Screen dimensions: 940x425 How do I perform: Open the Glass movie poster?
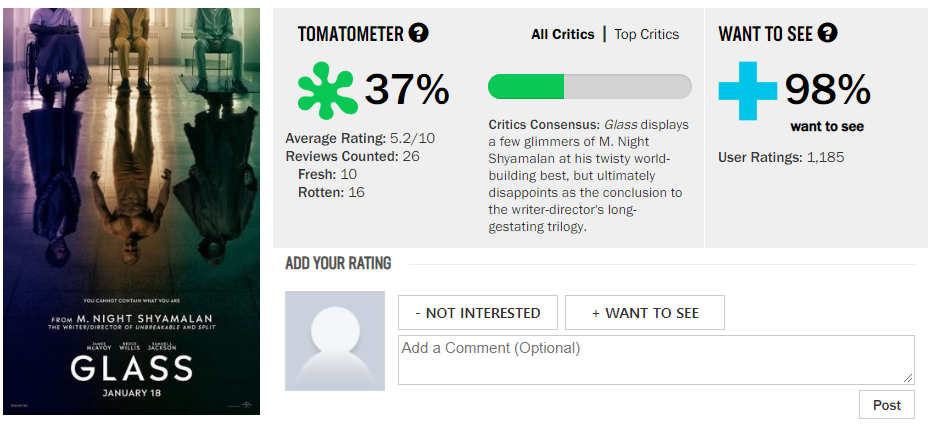point(131,211)
